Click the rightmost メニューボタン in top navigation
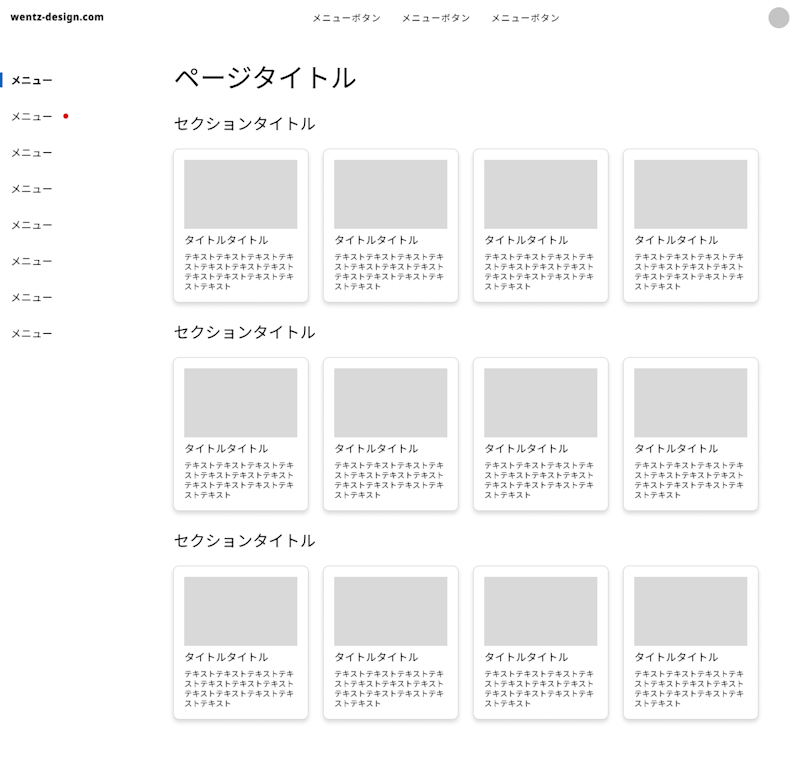800x761 pixels. tap(524, 17)
